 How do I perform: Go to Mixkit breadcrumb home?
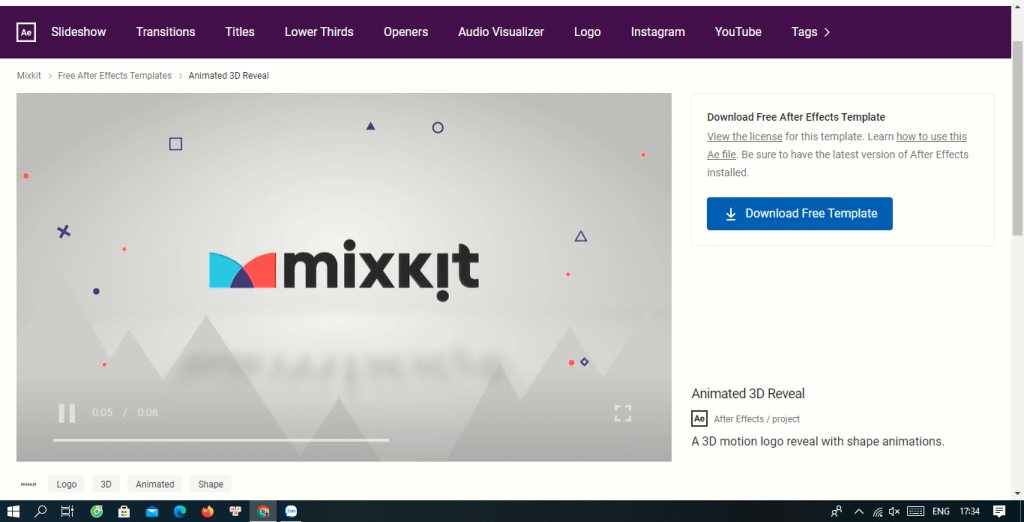pos(29,76)
